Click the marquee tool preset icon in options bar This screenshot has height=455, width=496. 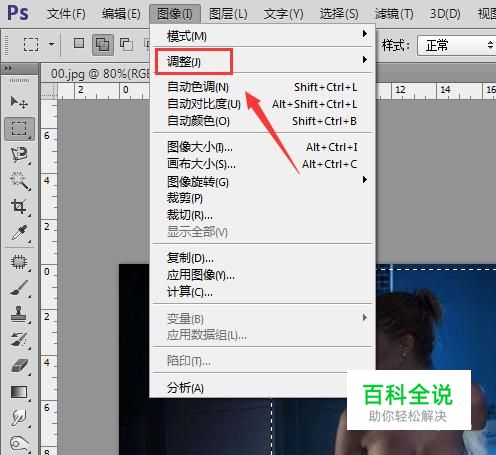31,44
